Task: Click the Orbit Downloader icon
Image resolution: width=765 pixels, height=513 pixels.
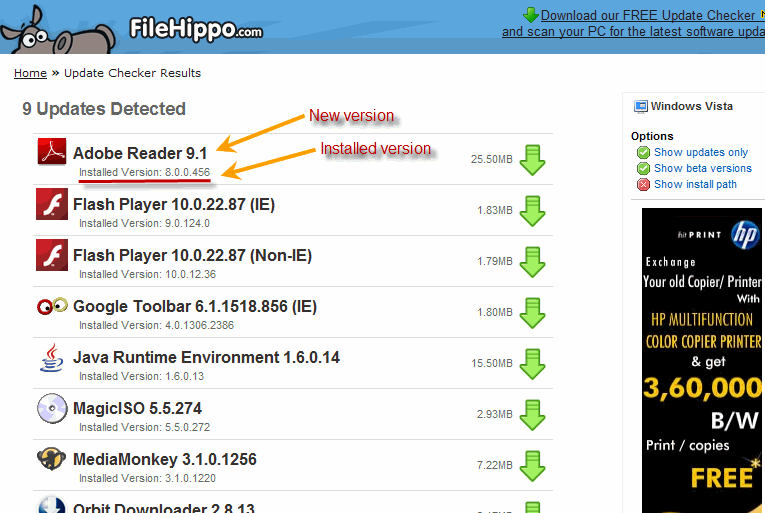Action: tap(52, 504)
